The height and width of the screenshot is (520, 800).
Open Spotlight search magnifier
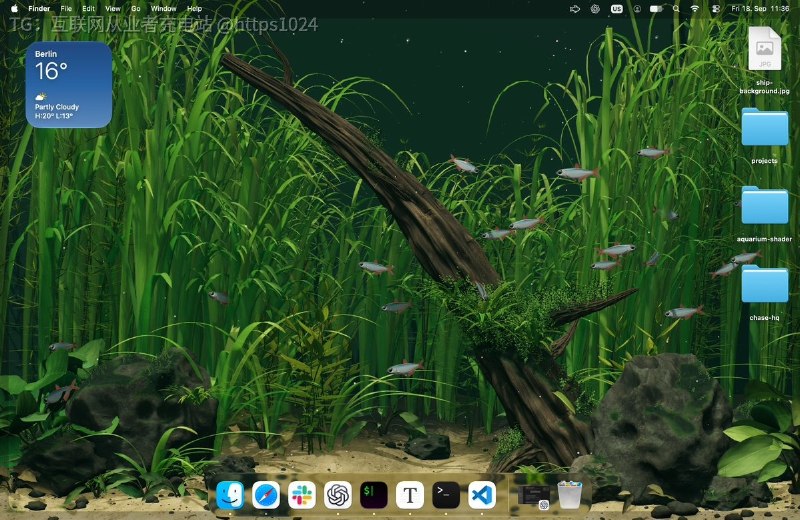[x=676, y=9]
